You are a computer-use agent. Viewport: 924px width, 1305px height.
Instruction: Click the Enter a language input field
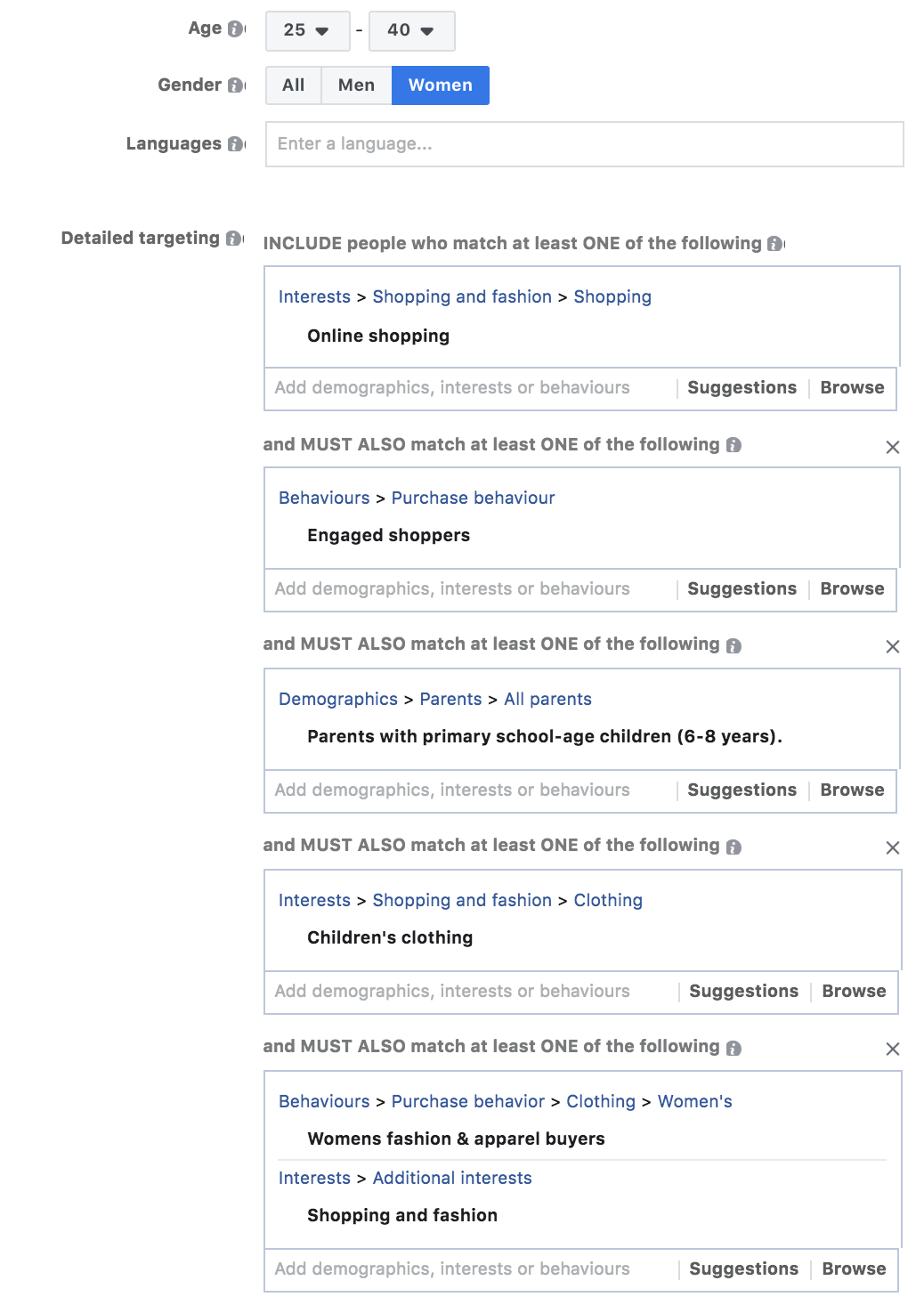pyautogui.click(x=583, y=144)
